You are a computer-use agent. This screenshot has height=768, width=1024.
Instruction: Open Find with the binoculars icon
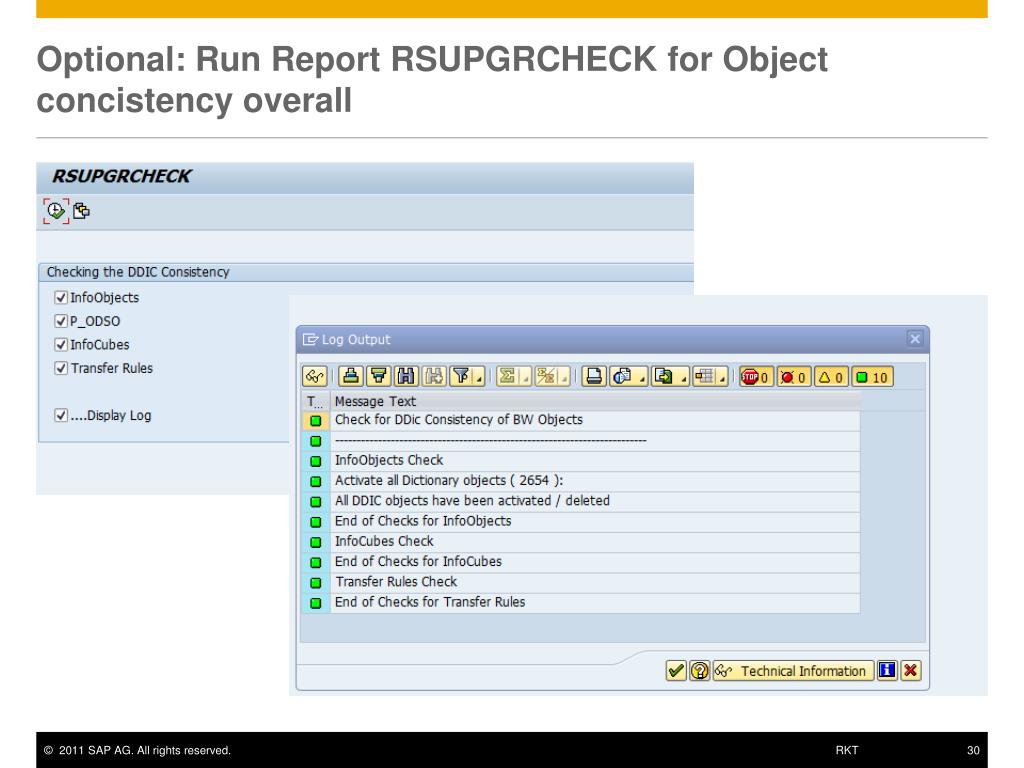406,377
